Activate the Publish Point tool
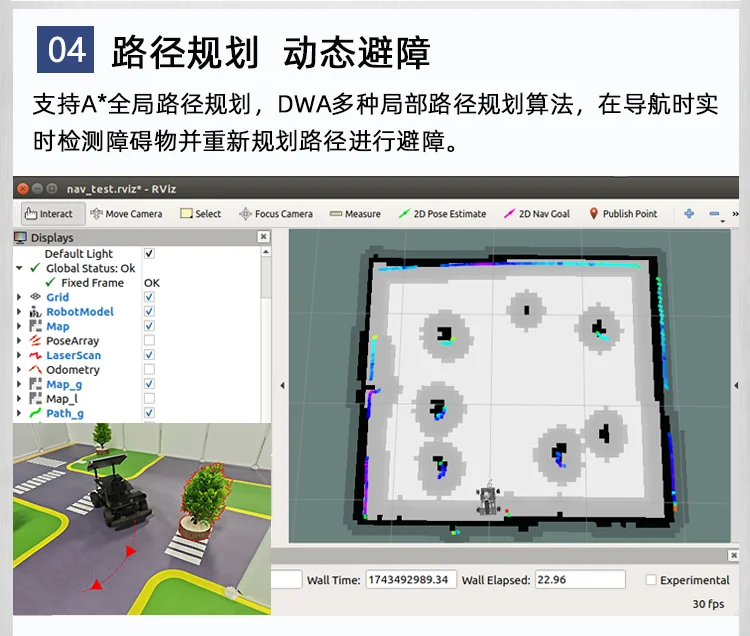Viewport: 750px width, 636px height. coord(623,214)
